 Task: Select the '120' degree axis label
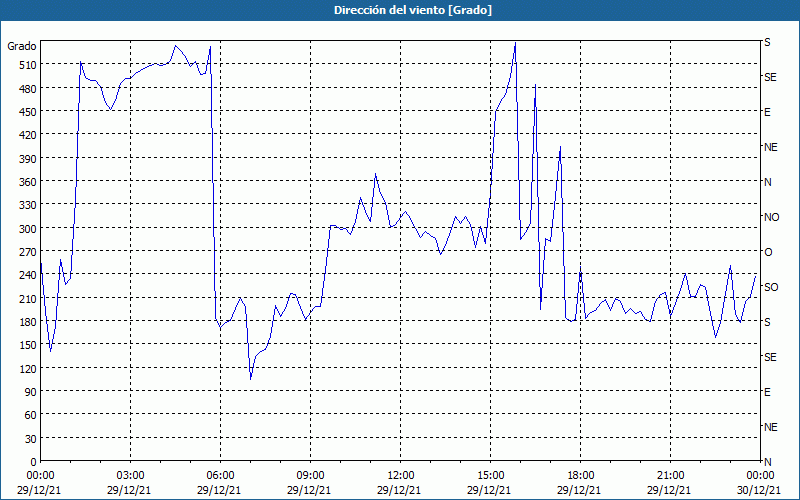28,368
